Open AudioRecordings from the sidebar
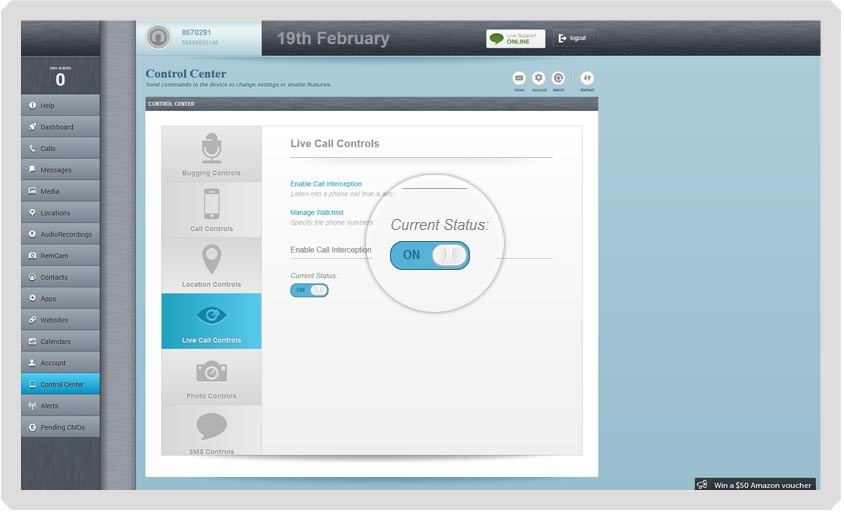The width and height of the screenshot is (844, 513). [x=61, y=234]
